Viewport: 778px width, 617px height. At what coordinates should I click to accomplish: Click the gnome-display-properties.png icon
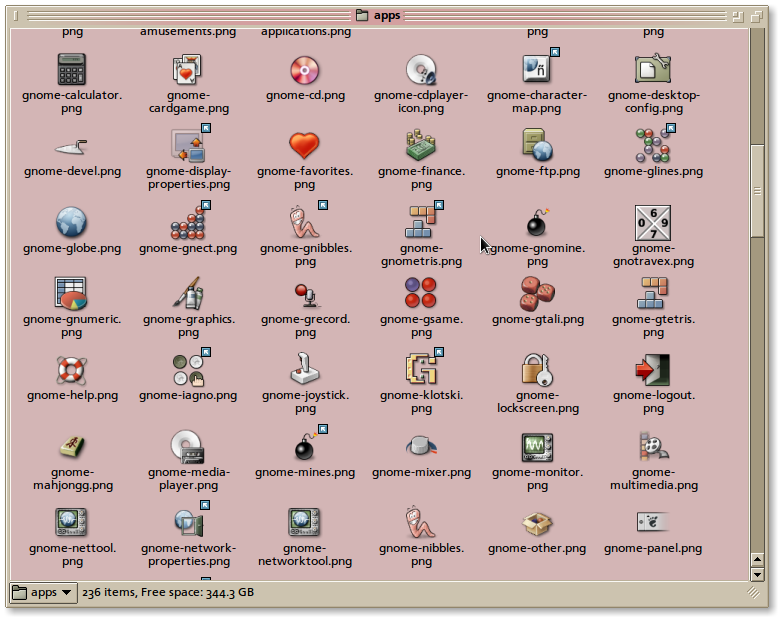pos(188,146)
